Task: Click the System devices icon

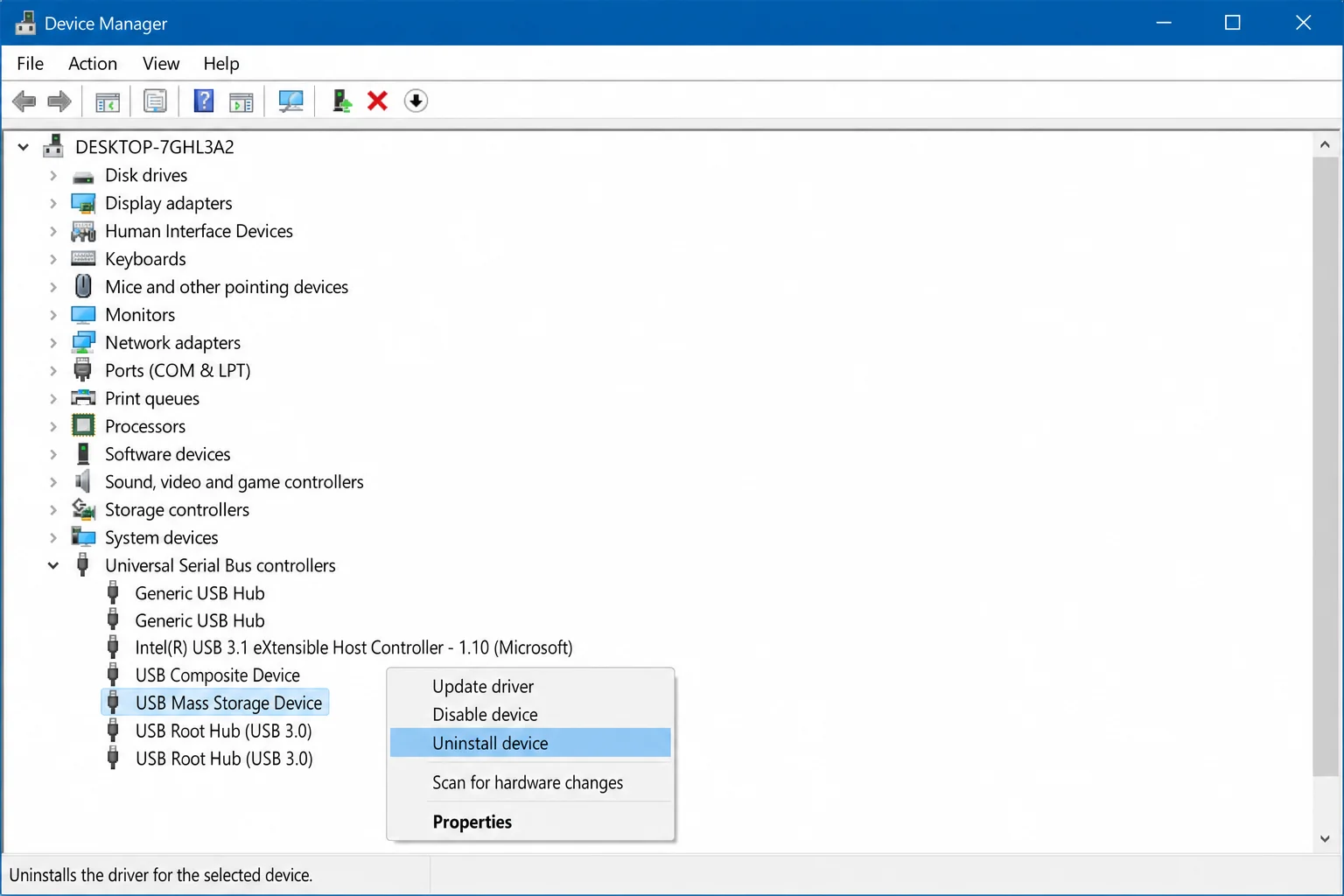Action: click(x=83, y=537)
